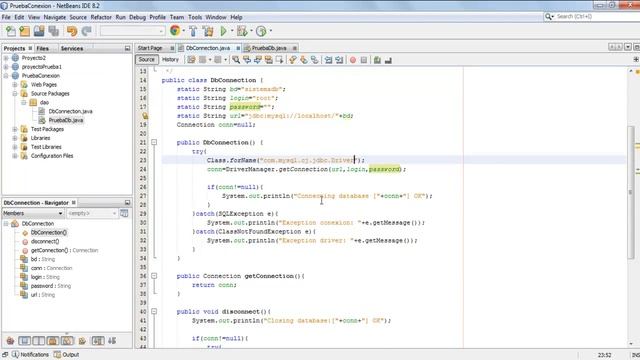The height and width of the screenshot is (360, 640).
Task: Click the Find Selection magnifier icon in editor toolbar
Action: pyautogui.click(x=236, y=60)
